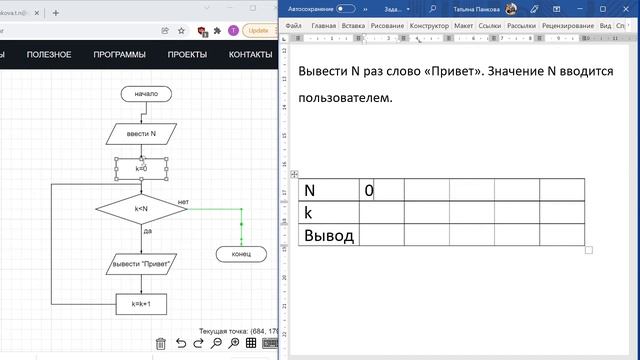Select вывести "Привет" output block
The width and height of the screenshot is (640, 360).
pyautogui.click(x=141, y=264)
